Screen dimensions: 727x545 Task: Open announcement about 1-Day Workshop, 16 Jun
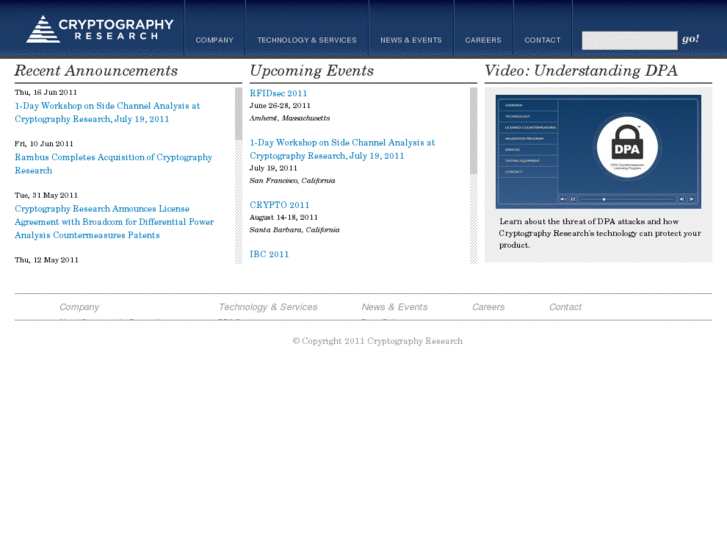[107, 112]
